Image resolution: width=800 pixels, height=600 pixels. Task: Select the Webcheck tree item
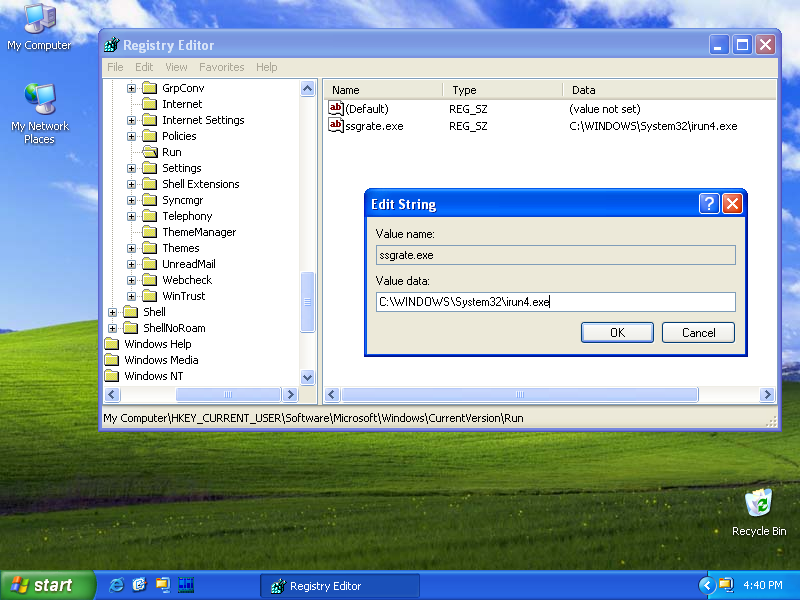[x=187, y=280]
